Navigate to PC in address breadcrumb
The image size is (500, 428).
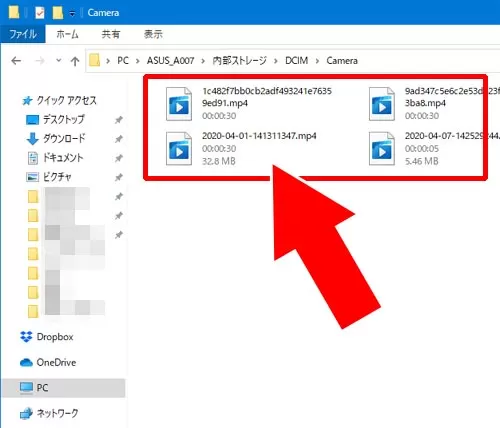pyautogui.click(x=123, y=61)
